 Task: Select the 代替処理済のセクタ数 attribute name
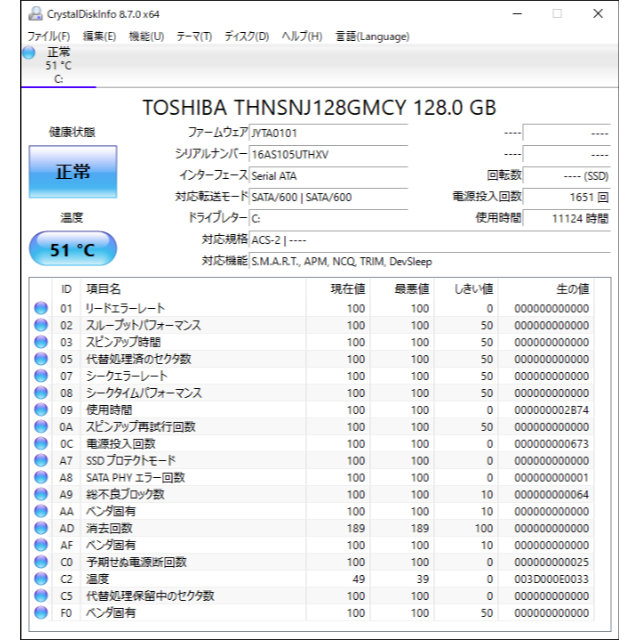(x=138, y=359)
